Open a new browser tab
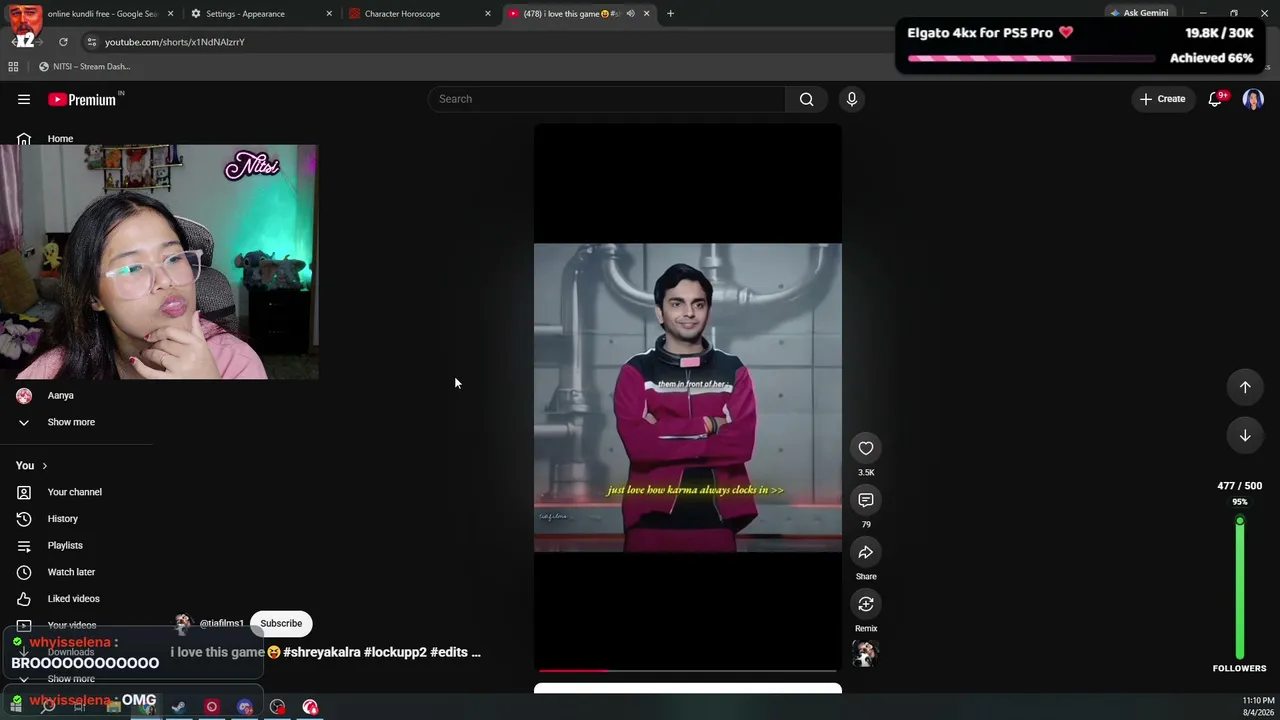Image resolution: width=1280 pixels, height=720 pixels. click(670, 14)
